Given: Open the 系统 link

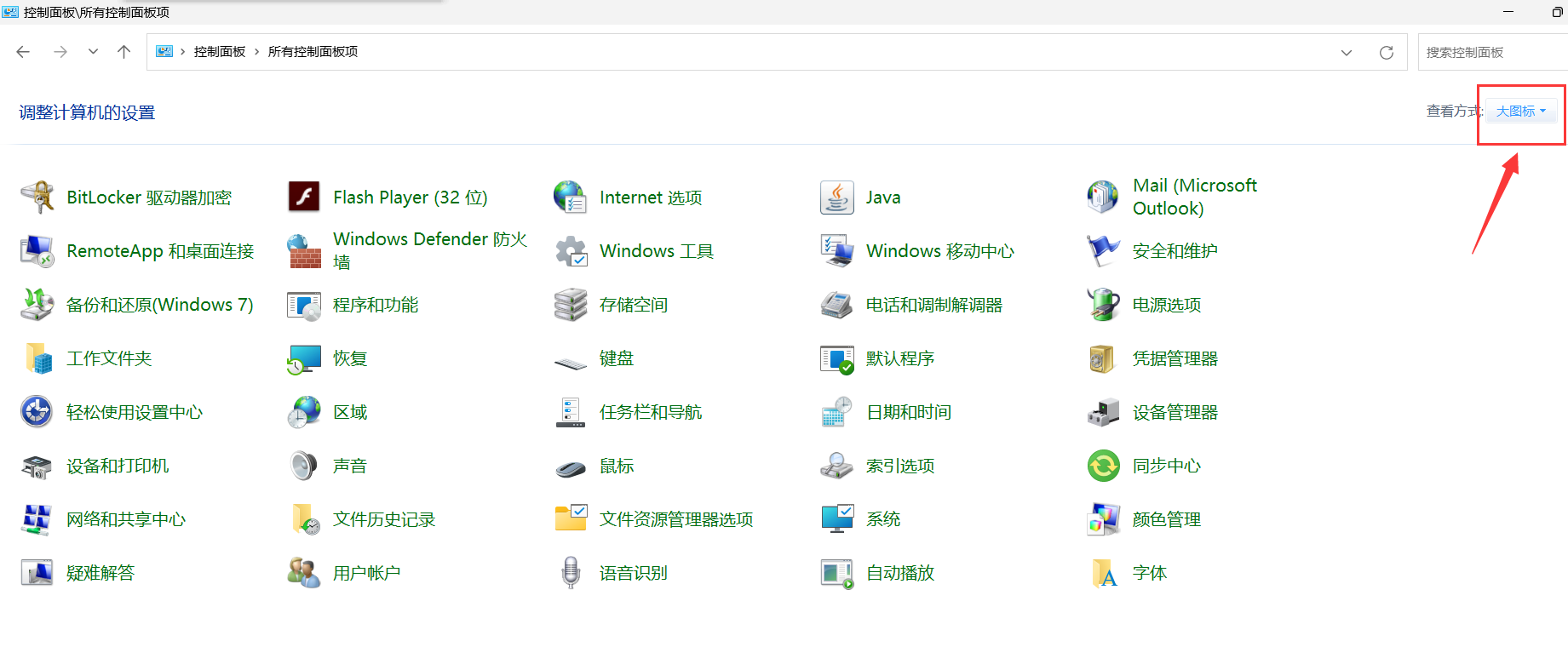Looking at the screenshot, I should (882, 519).
